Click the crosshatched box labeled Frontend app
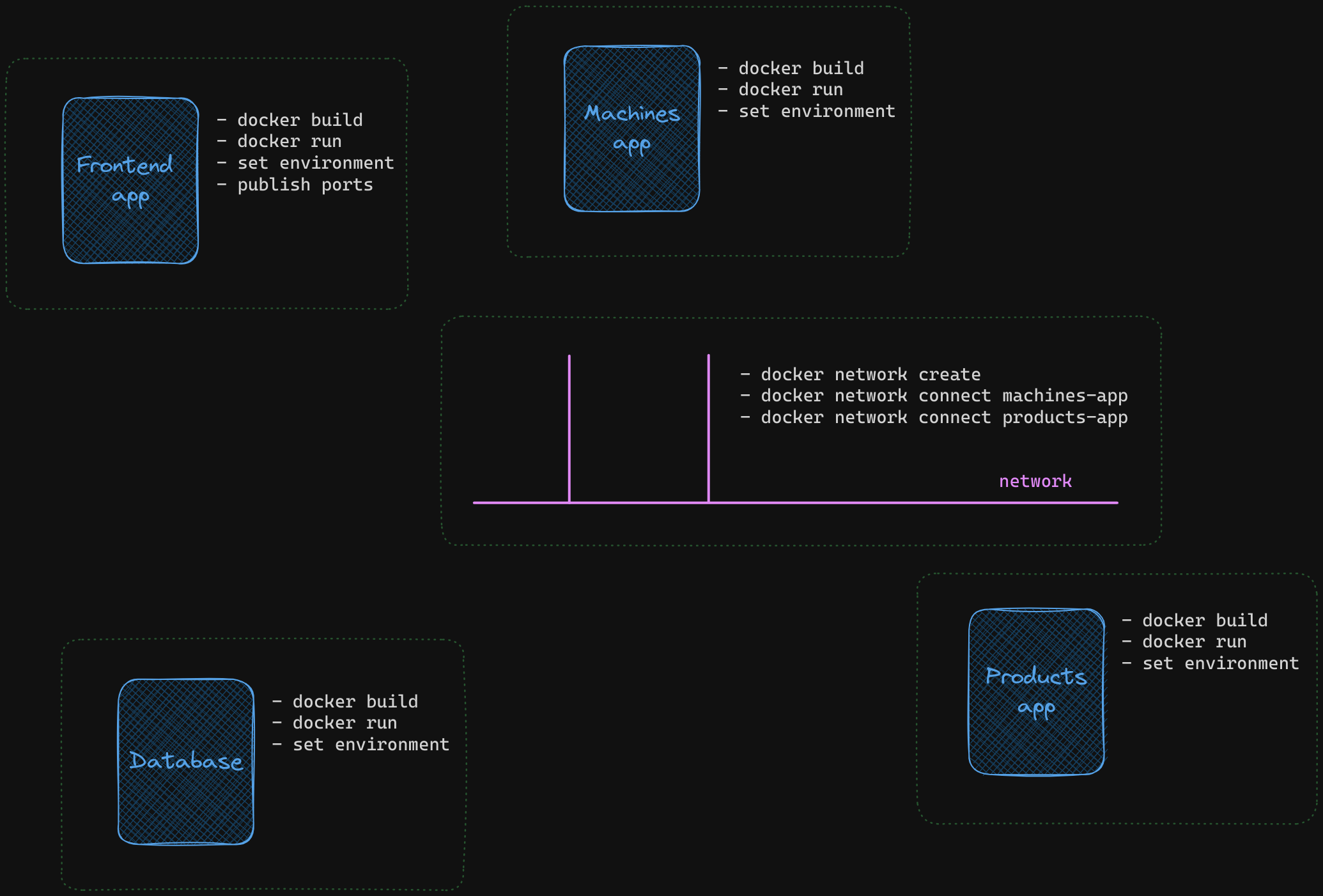Viewport: 1323px width, 896px height. click(130, 179)
